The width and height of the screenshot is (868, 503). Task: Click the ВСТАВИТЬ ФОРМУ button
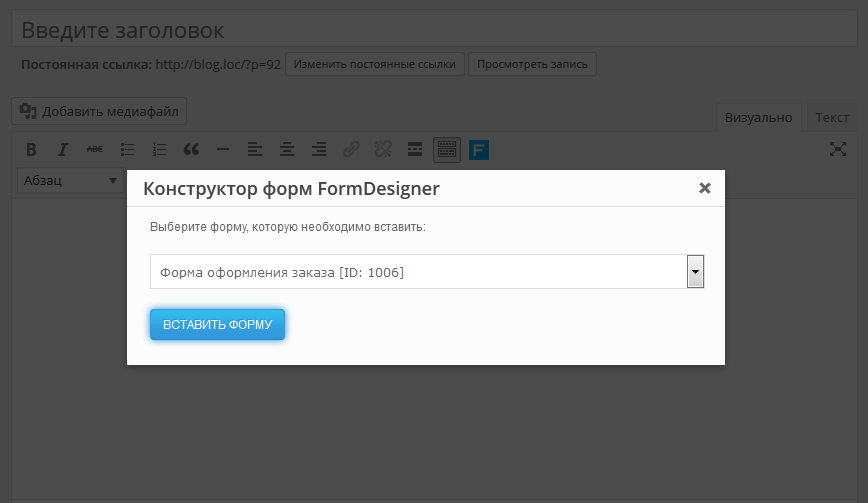(218, 324)
